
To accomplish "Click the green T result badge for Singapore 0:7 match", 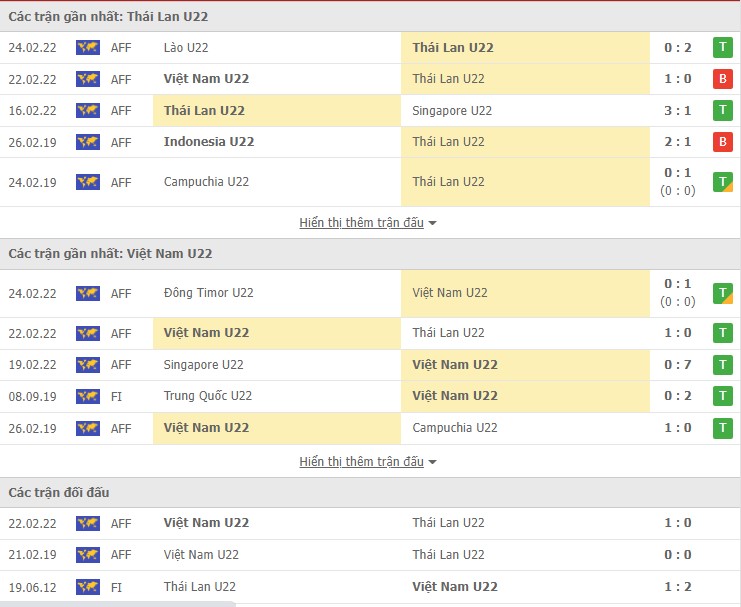I will [722, 365].
